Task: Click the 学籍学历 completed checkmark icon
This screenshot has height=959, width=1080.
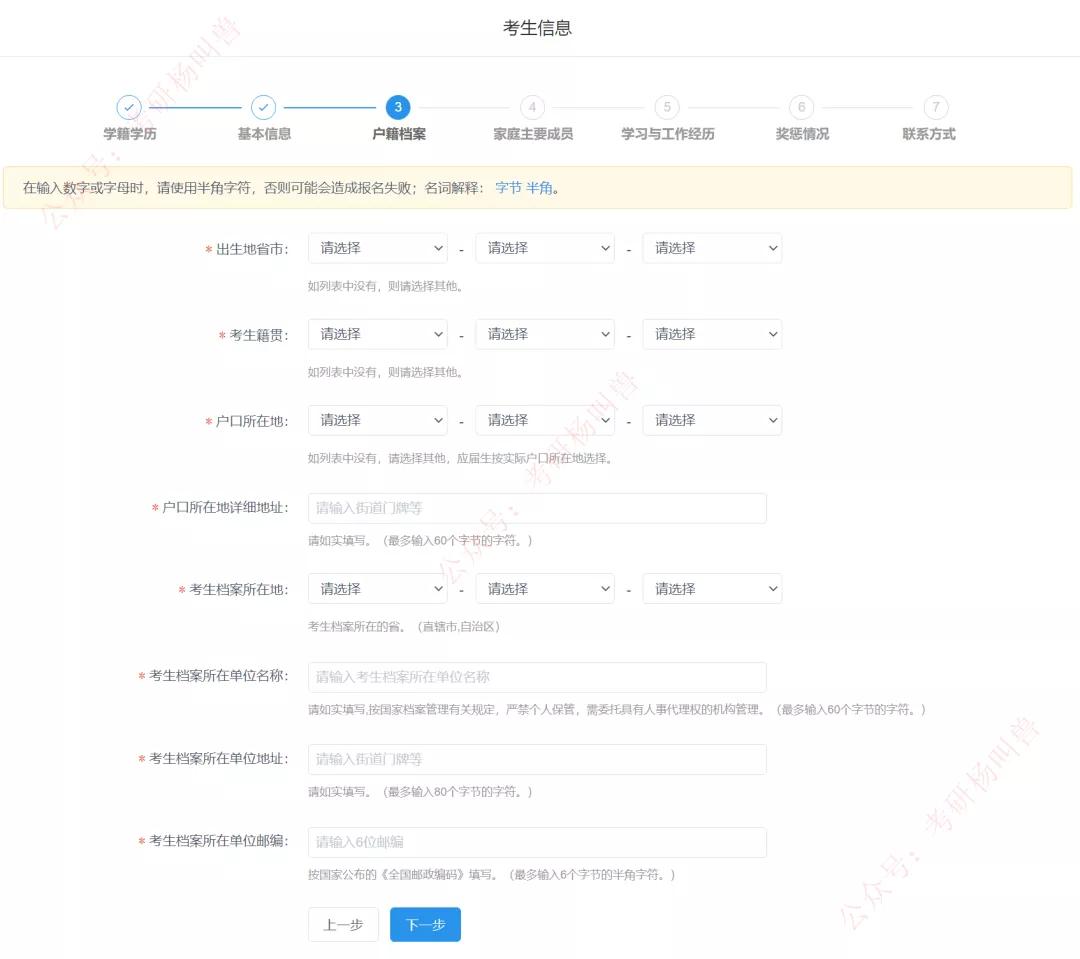Action: point(129,107)
